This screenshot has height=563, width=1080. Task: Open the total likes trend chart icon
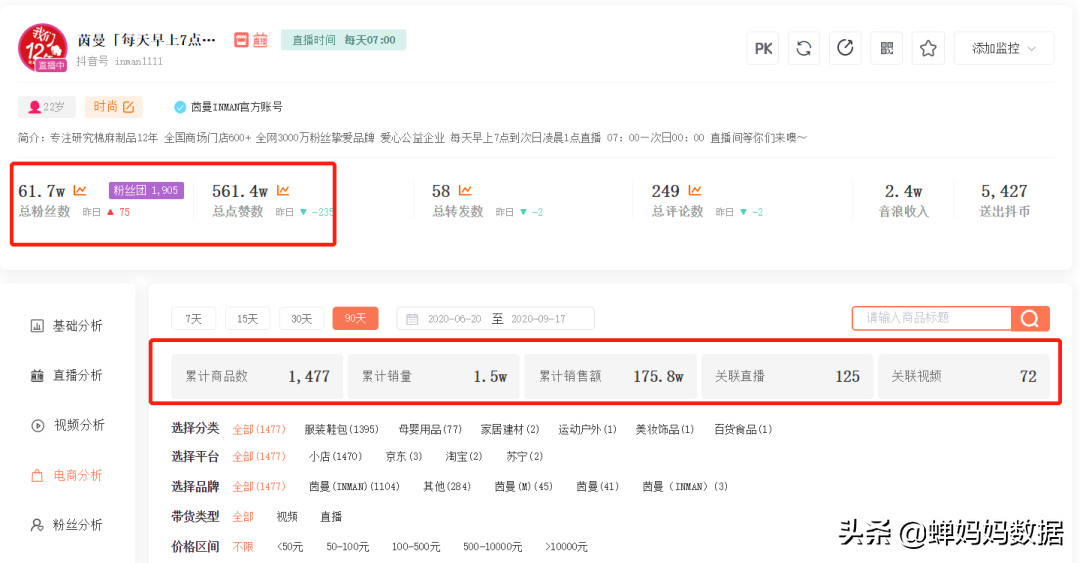pos(283,190)
